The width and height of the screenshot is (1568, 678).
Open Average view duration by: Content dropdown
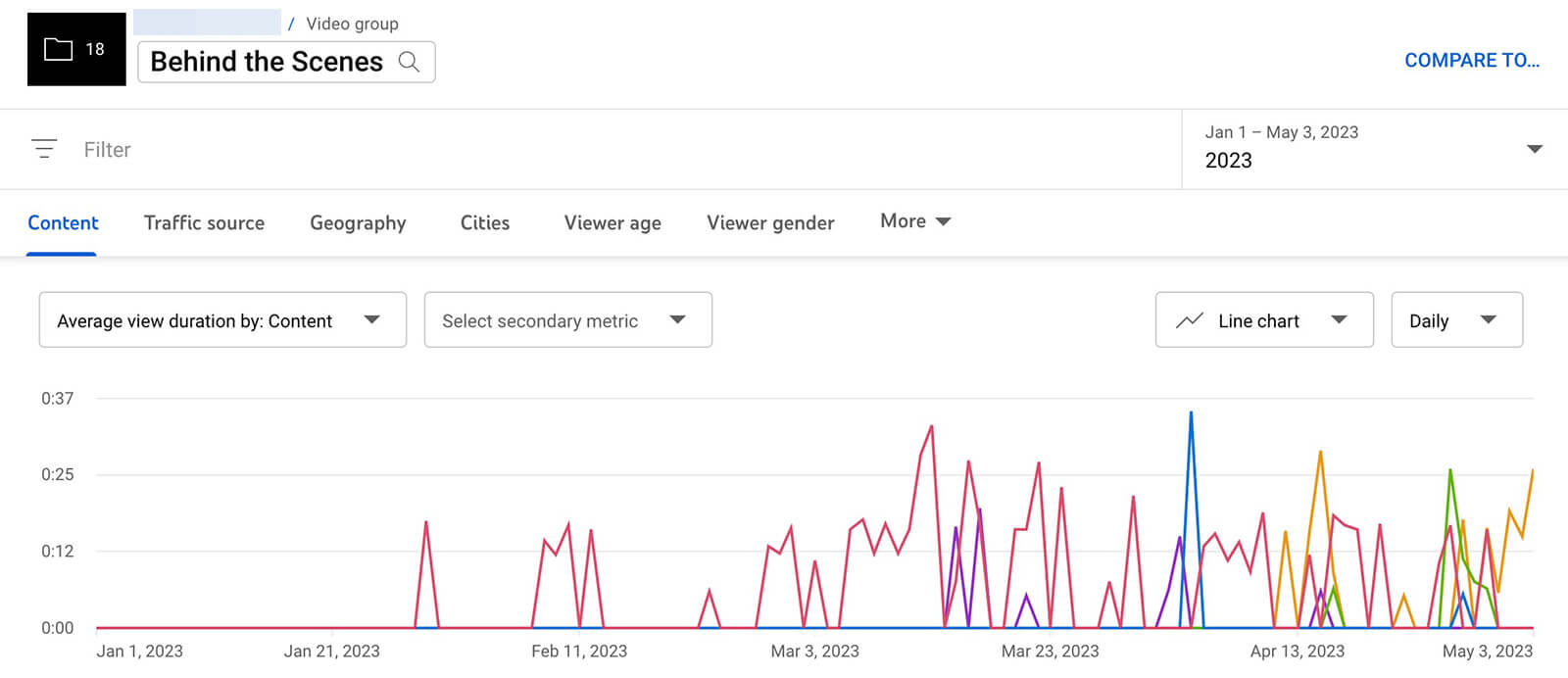pyautogui.click(x=222, y=319)
